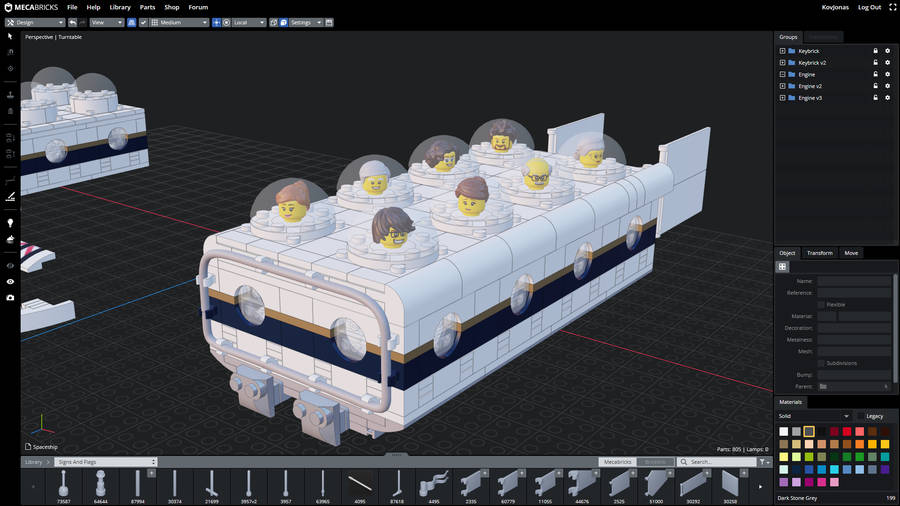Click the fullscreen icon next to Log Out
900x506 pixels.
coord(892,7)
